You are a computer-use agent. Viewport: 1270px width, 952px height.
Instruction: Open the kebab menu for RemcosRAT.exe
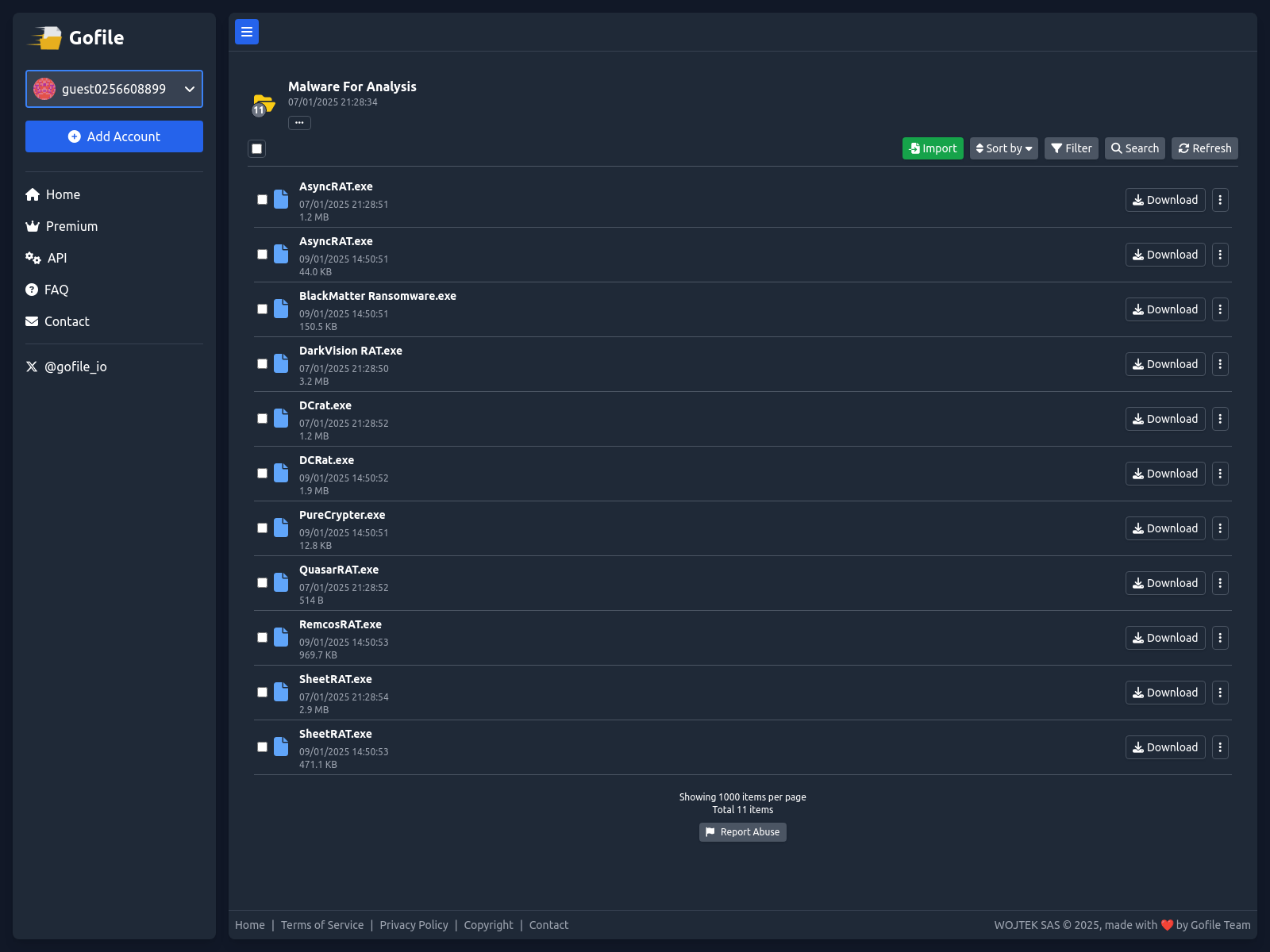click(1220, 638)
